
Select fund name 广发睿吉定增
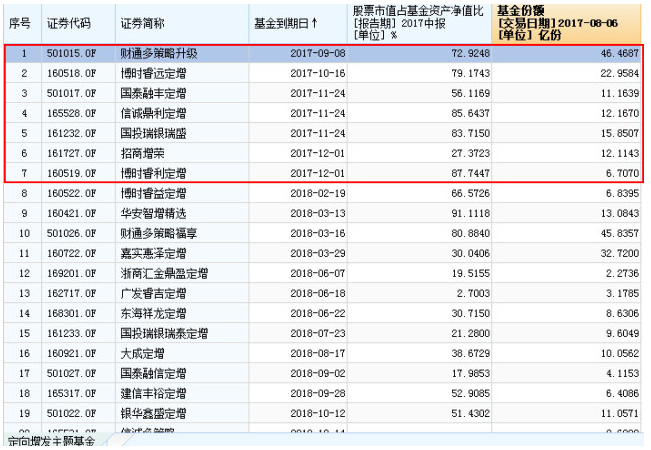coord(153,293)
